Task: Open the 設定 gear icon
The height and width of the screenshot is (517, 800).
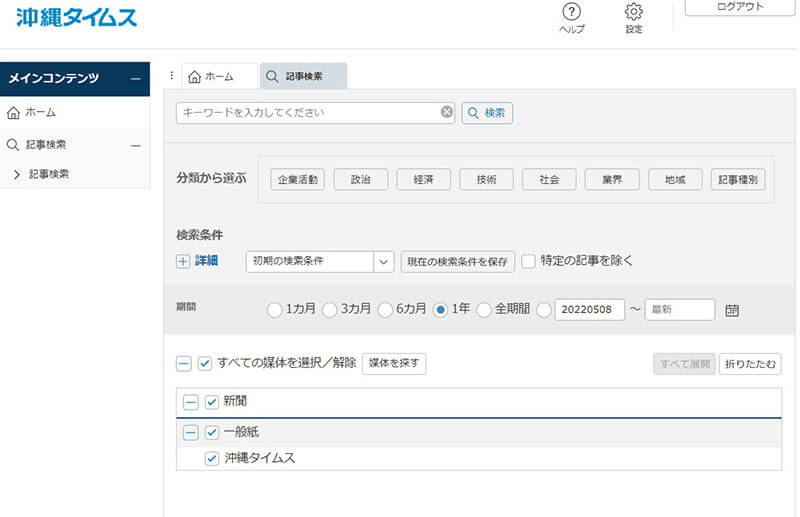Action: pos(633,12)
